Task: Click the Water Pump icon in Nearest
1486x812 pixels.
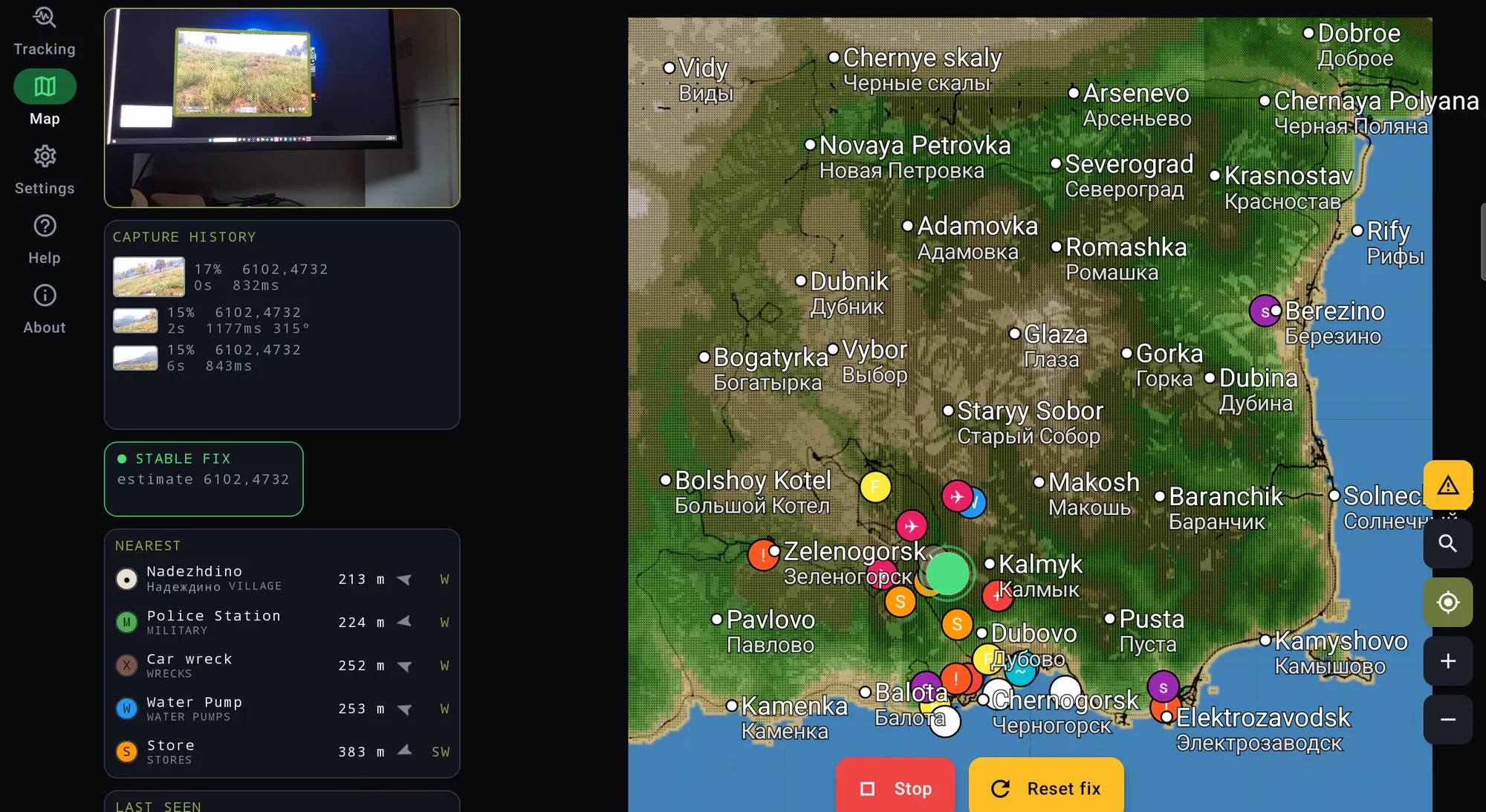Action: (x=126, y=708)
